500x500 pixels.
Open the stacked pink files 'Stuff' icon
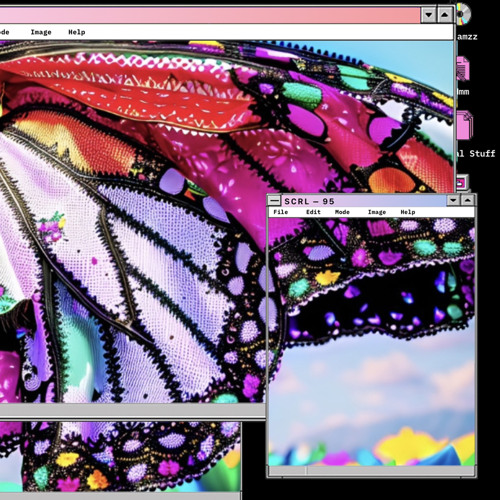[x=465, y=125]
